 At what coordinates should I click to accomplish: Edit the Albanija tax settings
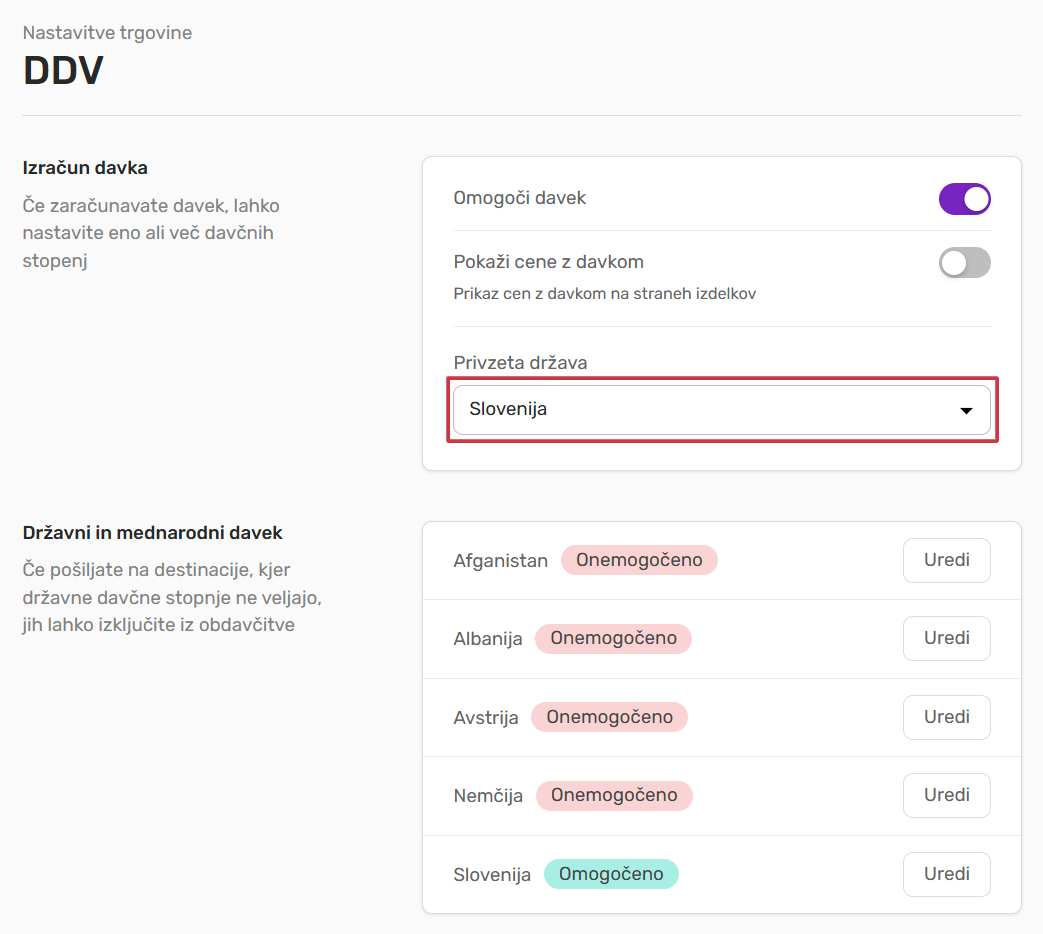(x=946, y=638)
